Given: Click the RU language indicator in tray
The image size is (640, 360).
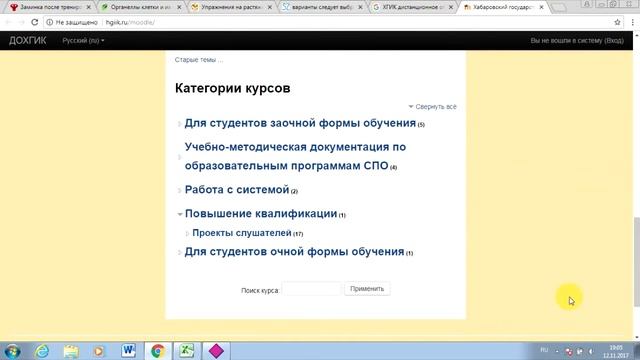Looking at the screenshot, I should (544, 350).
